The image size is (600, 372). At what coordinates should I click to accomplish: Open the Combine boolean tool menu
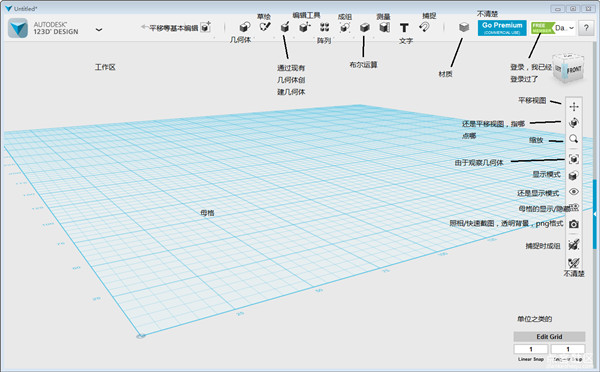(x=365, y=28)
